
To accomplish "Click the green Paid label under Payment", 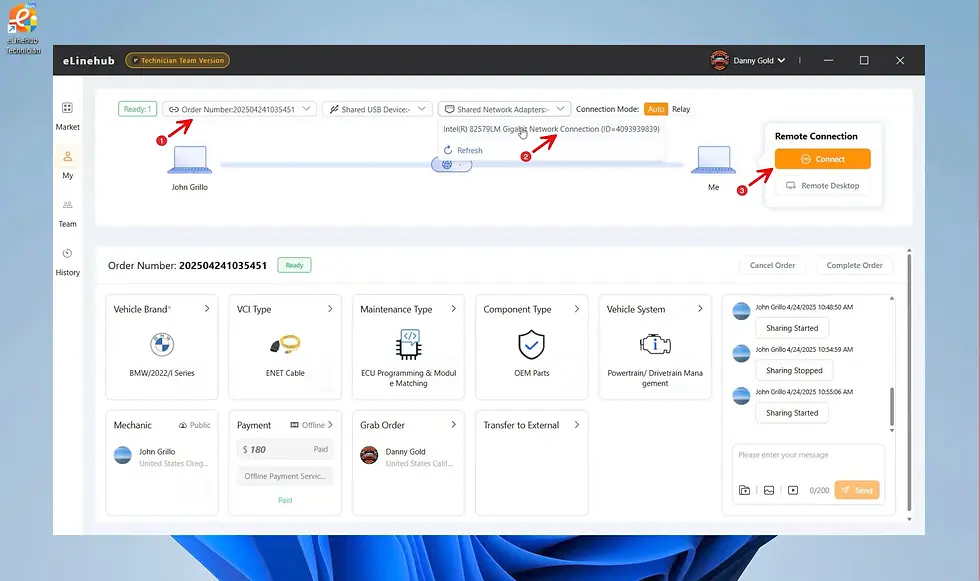I will point(285,500).
